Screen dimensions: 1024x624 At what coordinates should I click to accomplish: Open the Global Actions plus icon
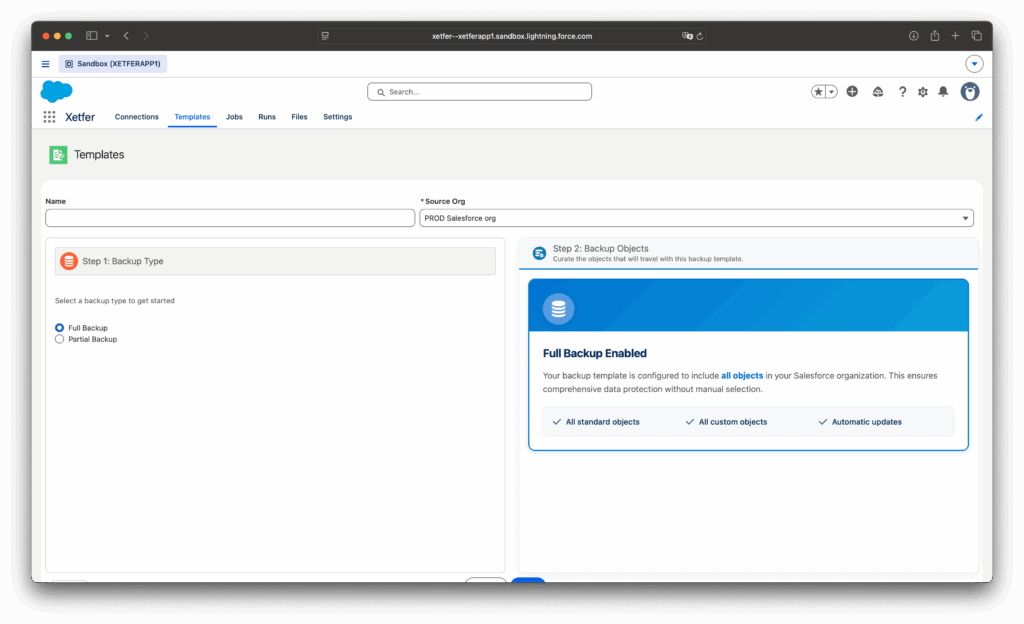[852, 91]
